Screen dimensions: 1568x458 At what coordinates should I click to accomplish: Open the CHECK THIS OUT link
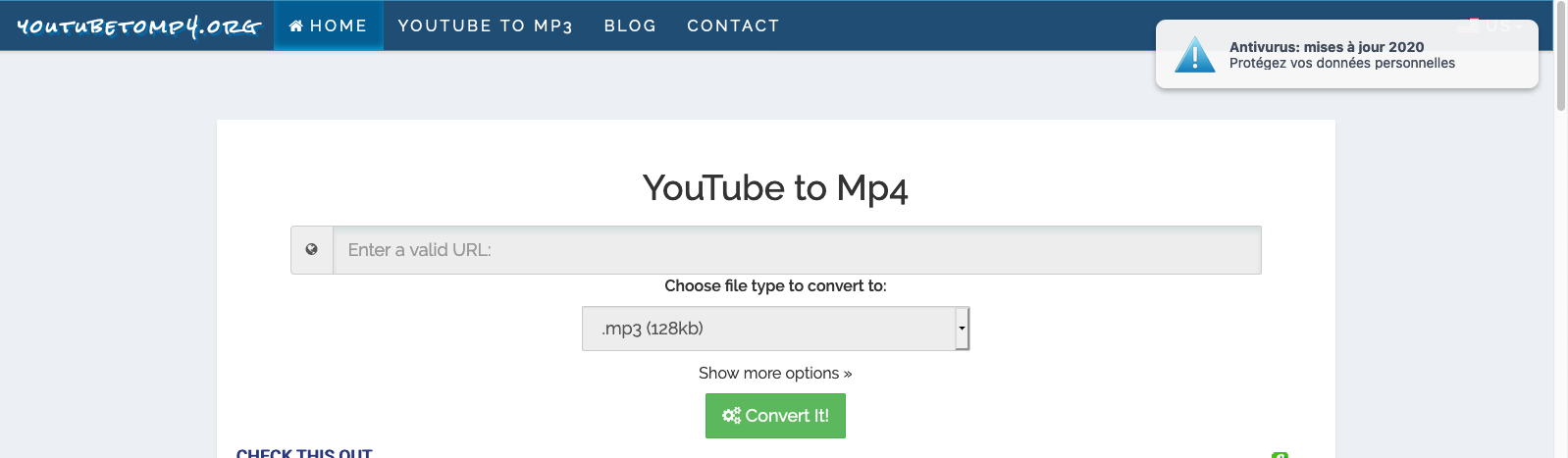coord(304,453)
